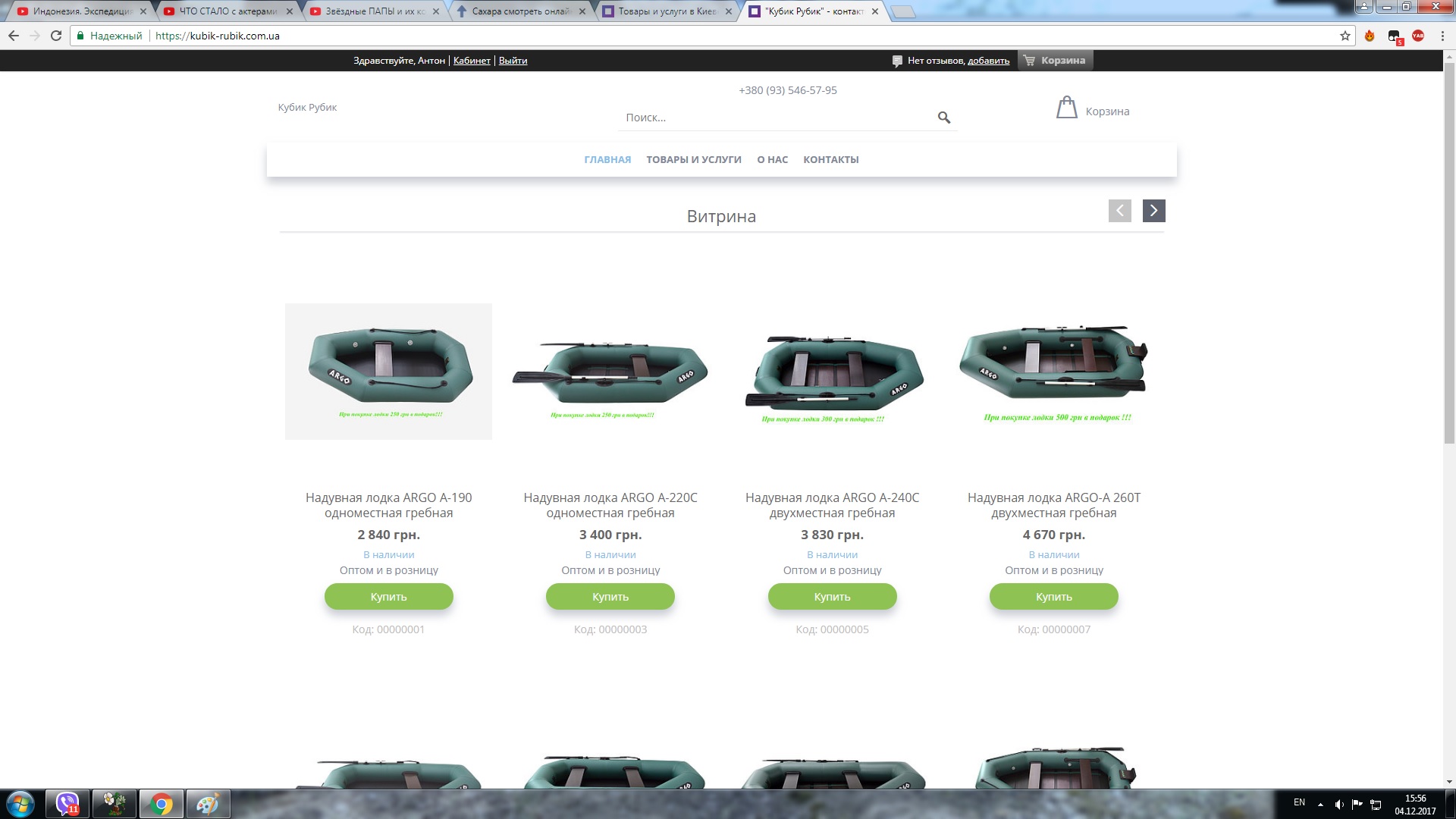The width and height of the screenshot is (1456, 819).
Task: Open the ARGO A-240C product title
Action: pyautogui.click(x=833, y=505)
